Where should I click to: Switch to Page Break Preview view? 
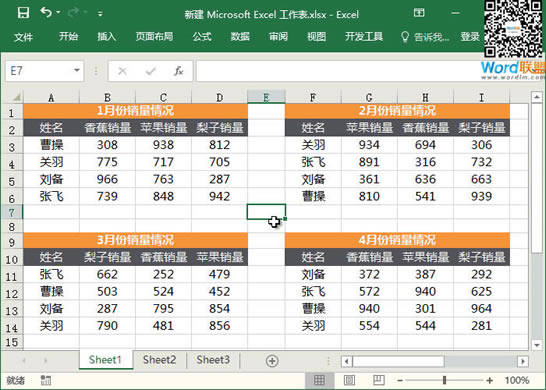379,380
